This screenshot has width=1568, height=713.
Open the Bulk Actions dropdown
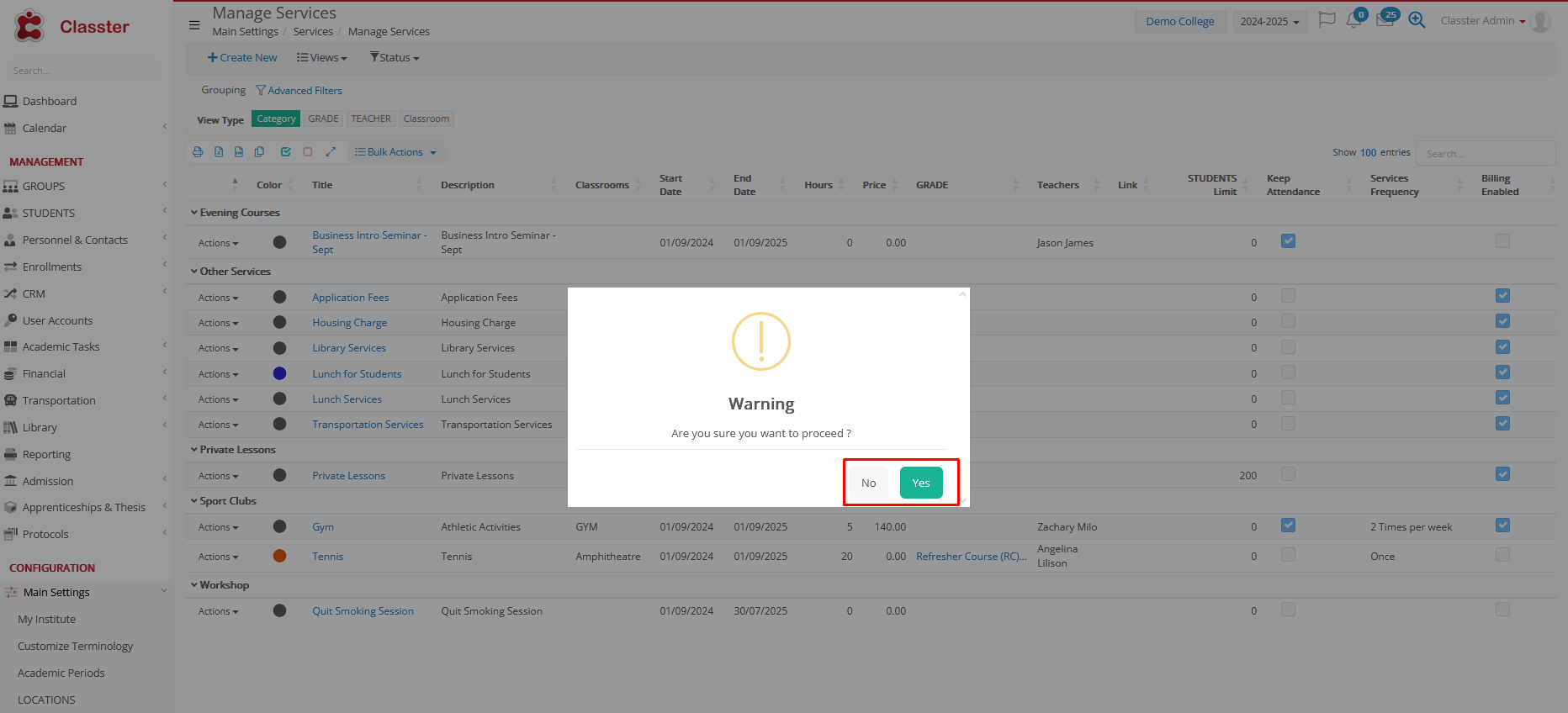click(x=395, y=152)
